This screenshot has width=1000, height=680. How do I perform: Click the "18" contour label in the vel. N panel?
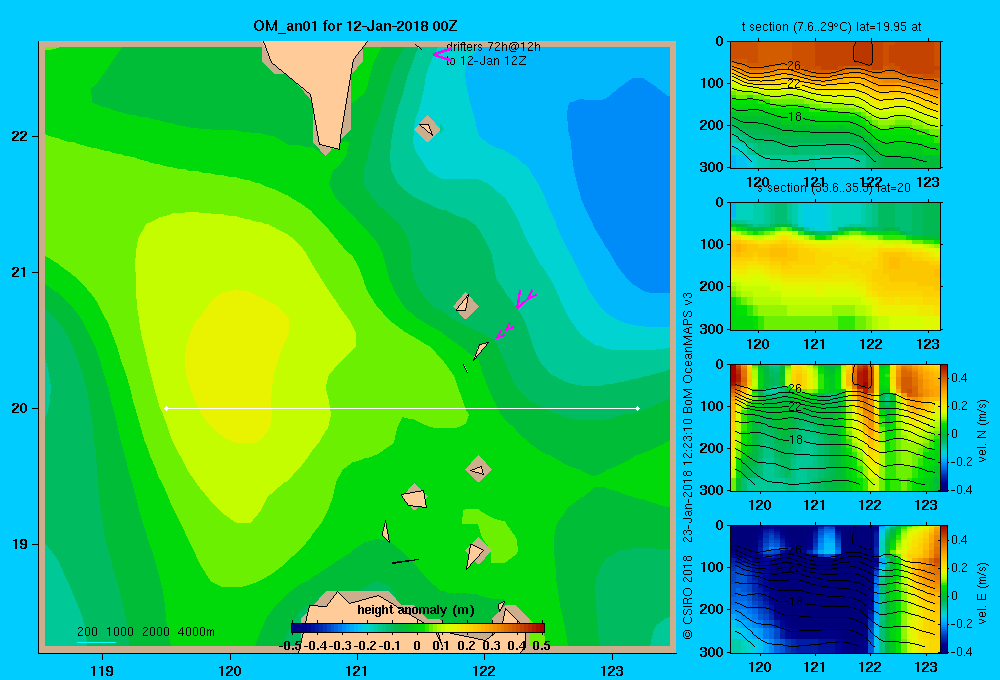coord(795,440)
